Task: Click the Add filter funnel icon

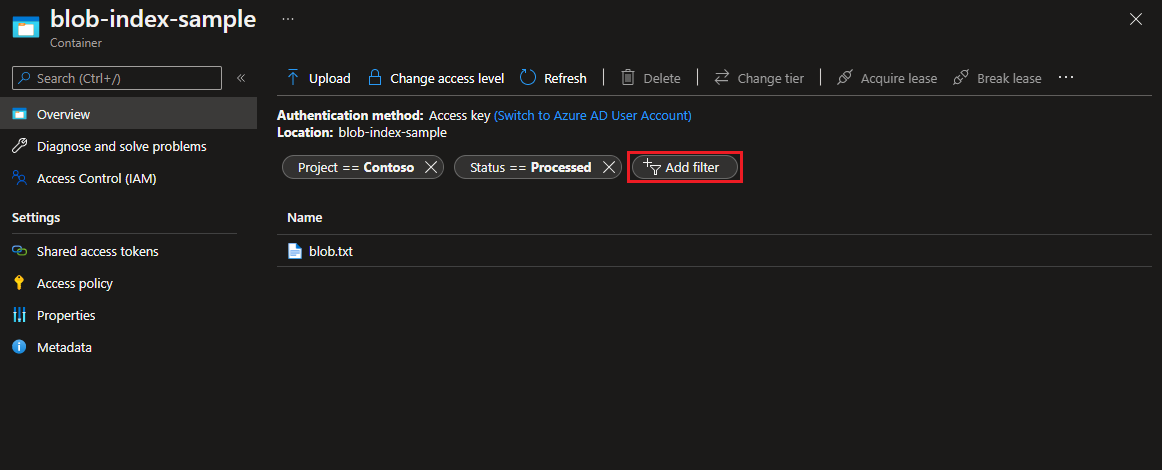Action: click(x=651, y=168)
